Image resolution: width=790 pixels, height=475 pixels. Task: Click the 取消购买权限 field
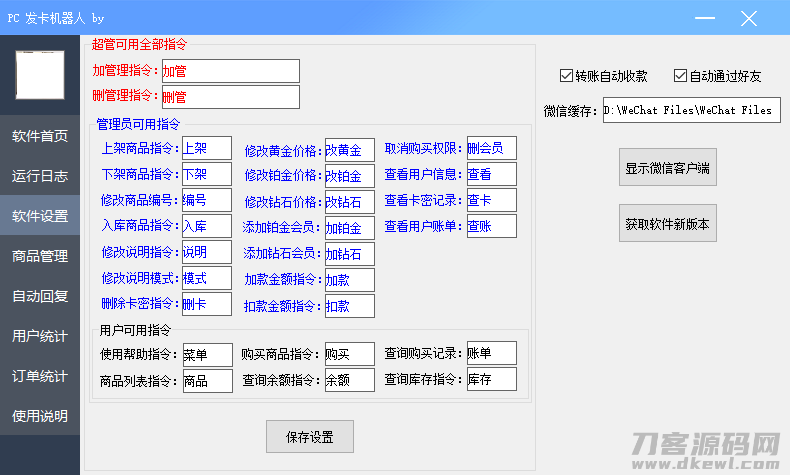(492, 148)
